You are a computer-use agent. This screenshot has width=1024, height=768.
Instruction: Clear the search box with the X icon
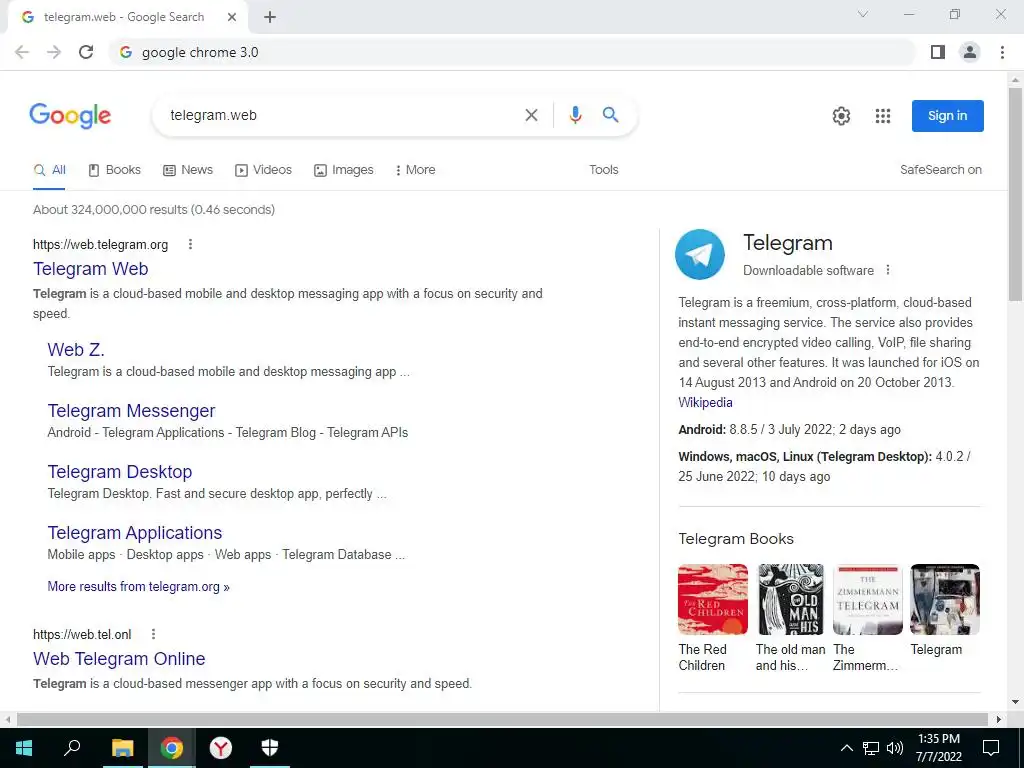pyautogui.click(x=532, y=116)
